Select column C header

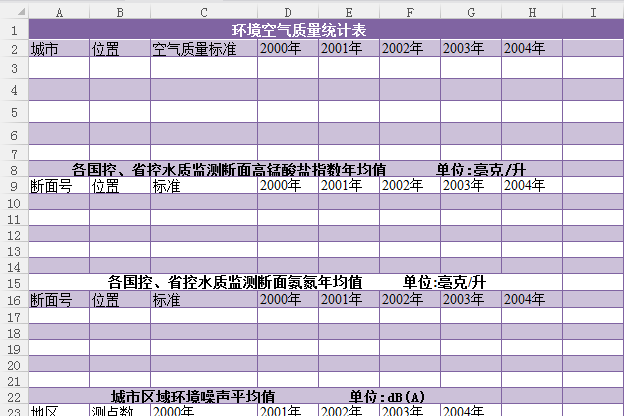tap(203, 12)
